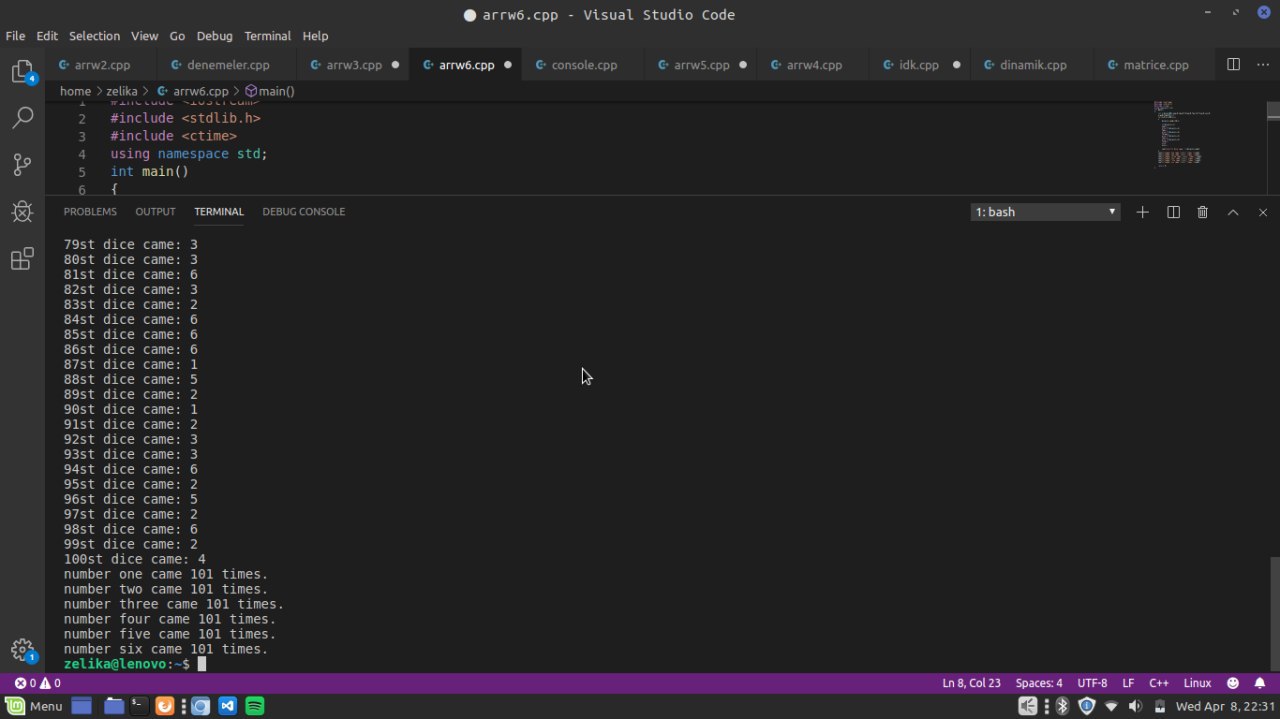The width and height of the screenshot is (1280, 719).
Task: Open the Terminal menu
Action: coord(267,36)
